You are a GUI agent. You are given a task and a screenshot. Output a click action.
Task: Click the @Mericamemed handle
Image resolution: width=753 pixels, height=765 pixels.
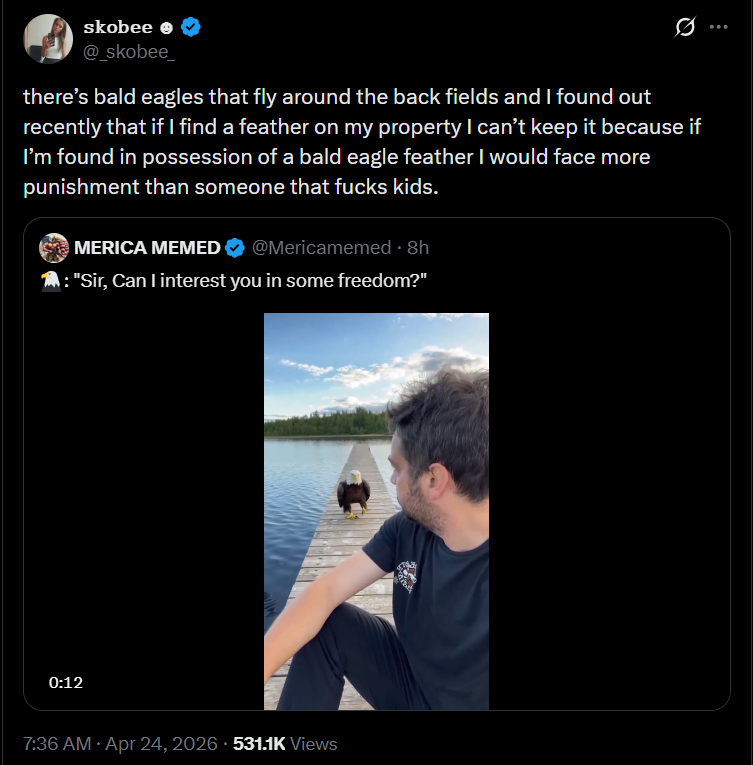coord(323,248)
